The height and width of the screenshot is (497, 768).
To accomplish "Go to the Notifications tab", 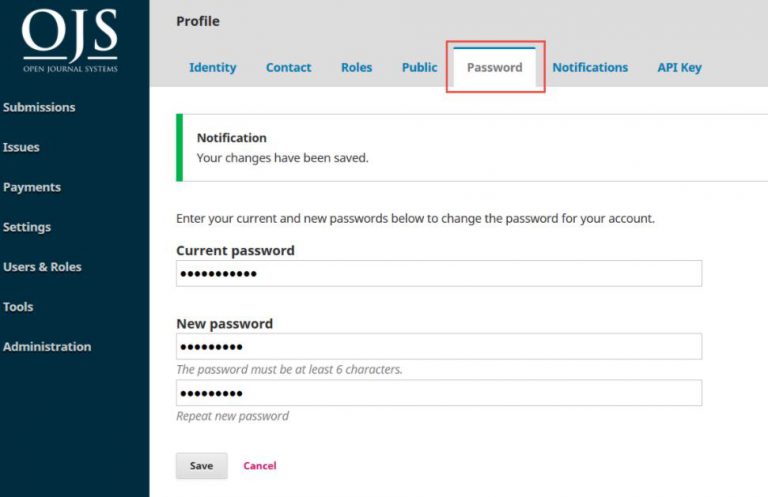I will point(590,68).
